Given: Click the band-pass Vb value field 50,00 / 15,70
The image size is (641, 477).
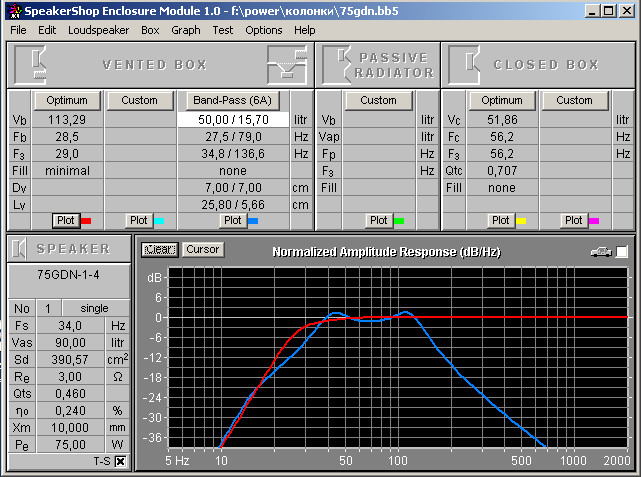Looking at the screenshot, I should click(232, 119).
